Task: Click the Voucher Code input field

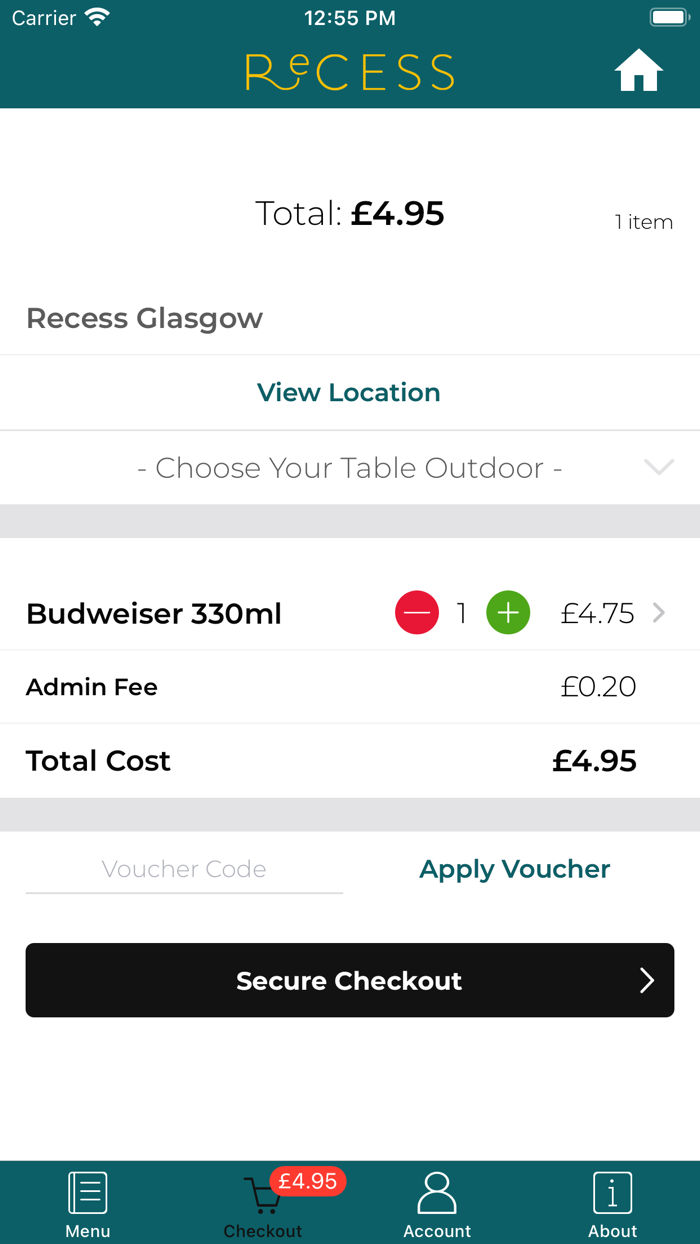Action: [x=184, y=868]
